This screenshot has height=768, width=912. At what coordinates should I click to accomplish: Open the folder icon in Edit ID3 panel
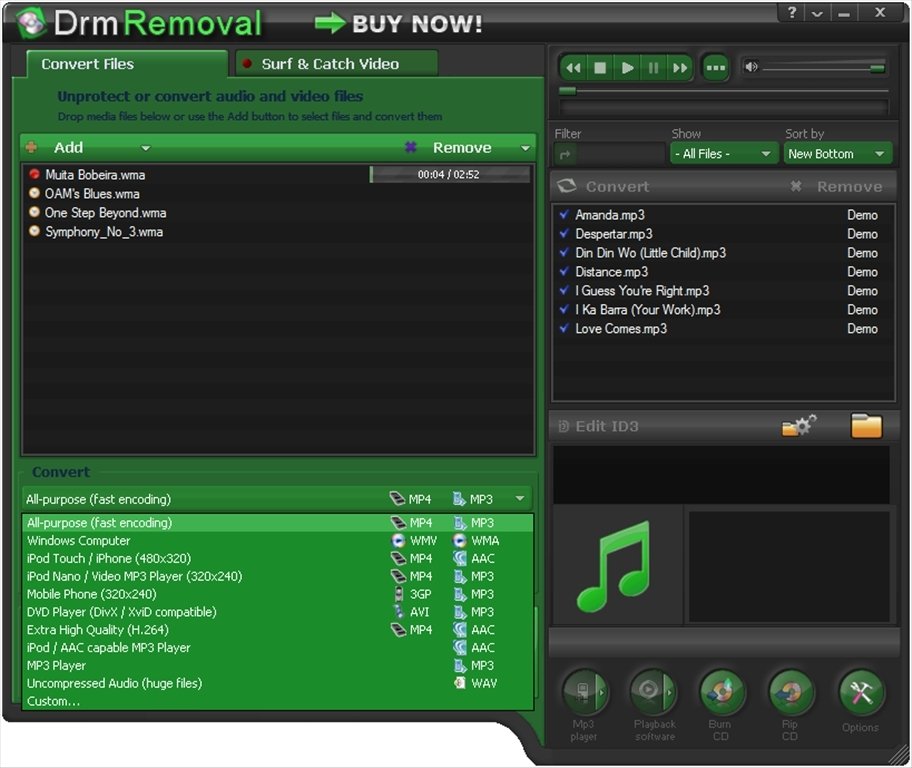[866, 425]
